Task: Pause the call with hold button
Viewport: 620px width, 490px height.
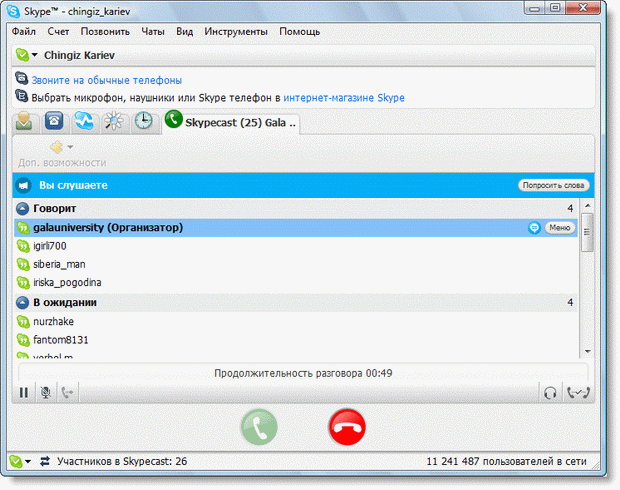Action: coord(24,393)
